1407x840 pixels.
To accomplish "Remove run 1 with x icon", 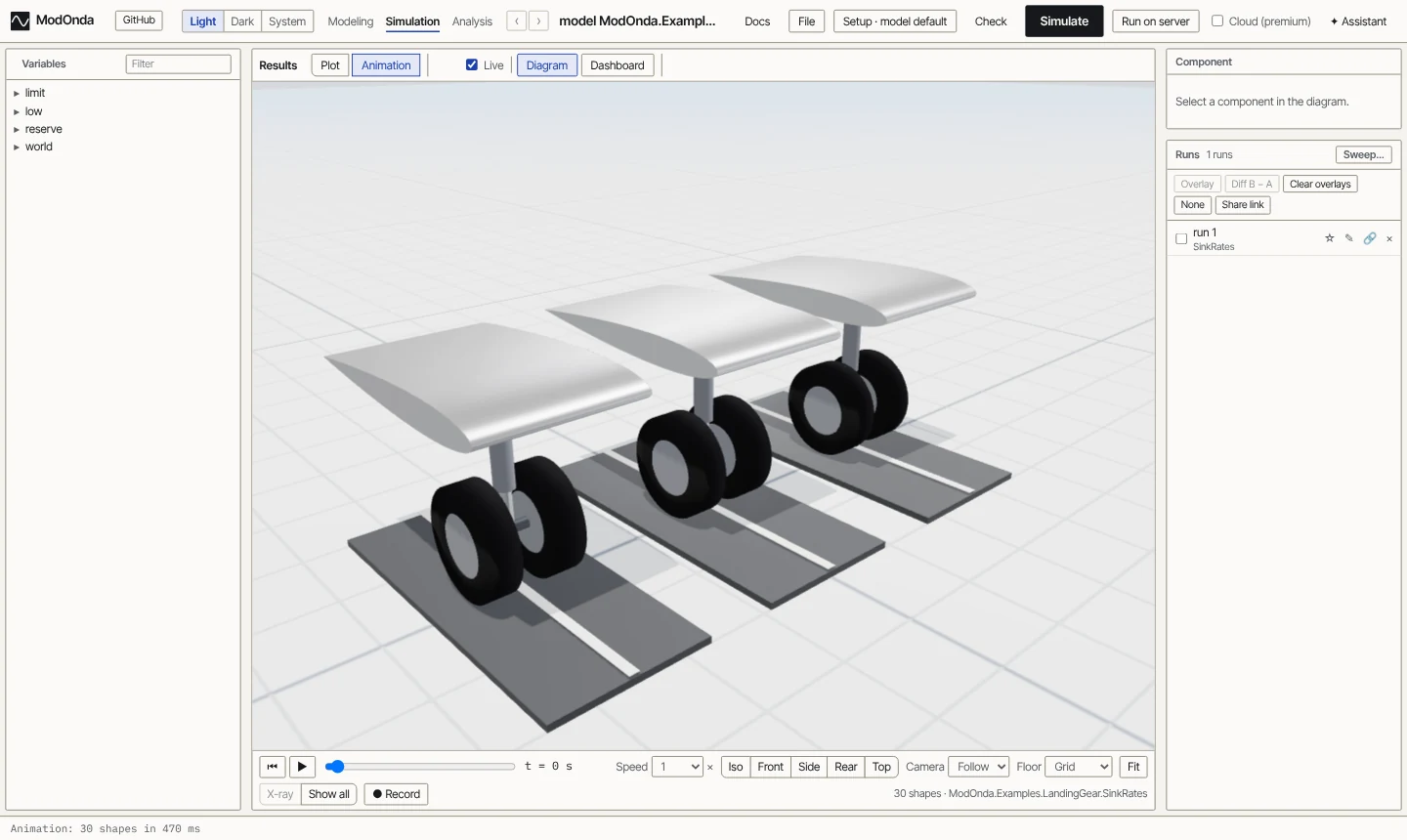I will [1389, 238].
